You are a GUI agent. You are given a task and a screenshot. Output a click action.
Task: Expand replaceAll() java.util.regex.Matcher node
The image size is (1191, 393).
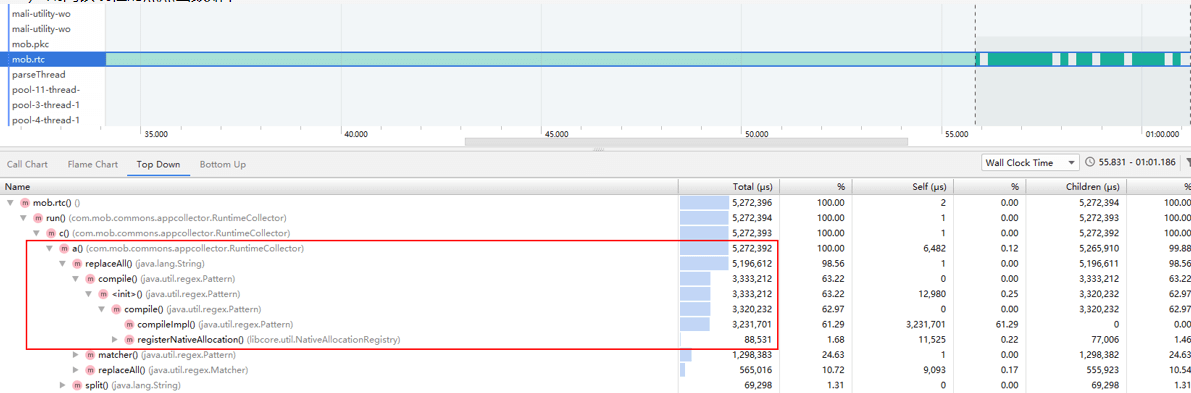coord(75,370)
